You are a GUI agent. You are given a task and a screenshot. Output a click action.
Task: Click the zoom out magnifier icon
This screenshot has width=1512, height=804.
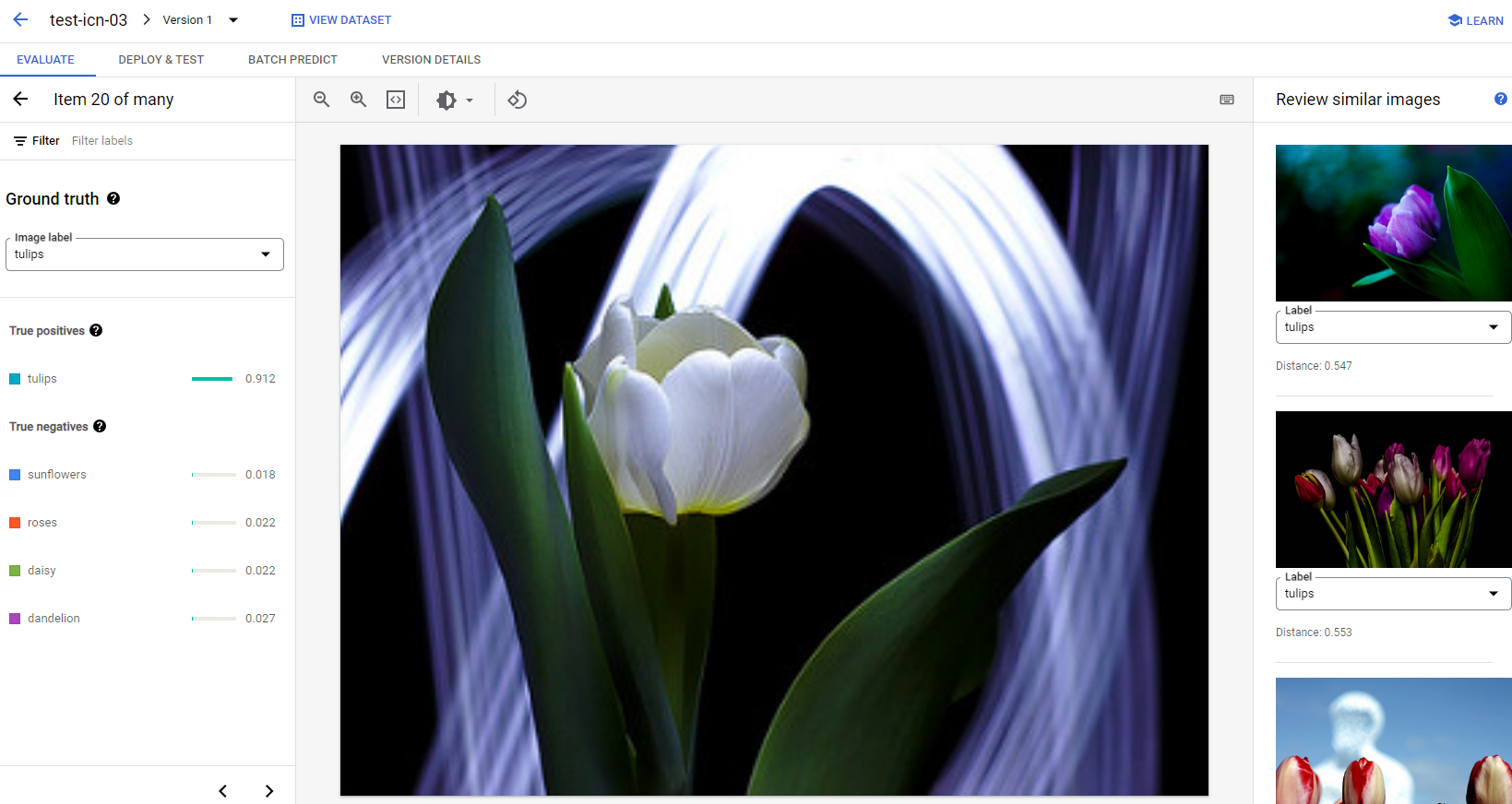(321, 100)
